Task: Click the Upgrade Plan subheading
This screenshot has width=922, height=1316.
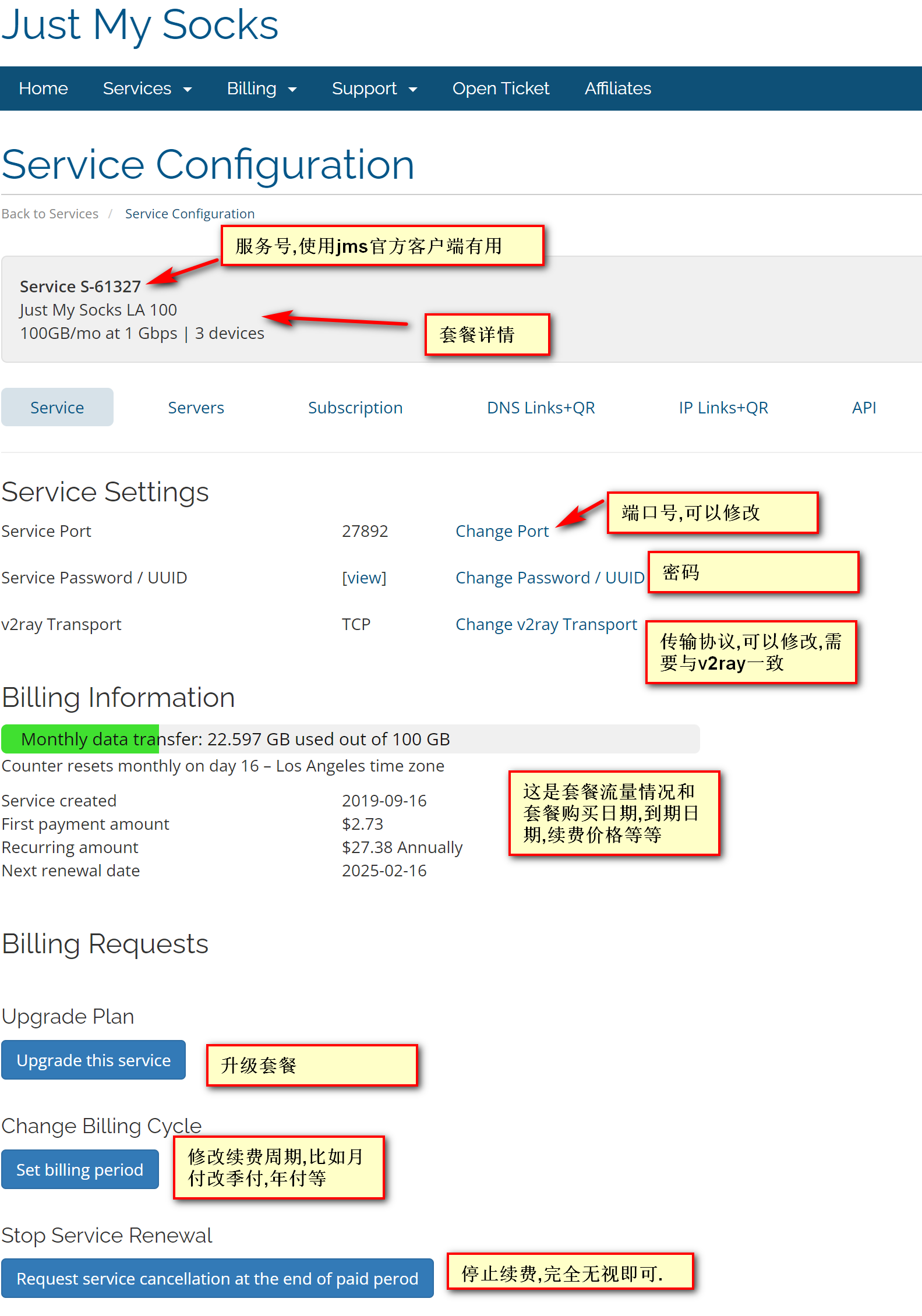Action: [x=68, y=1017]
